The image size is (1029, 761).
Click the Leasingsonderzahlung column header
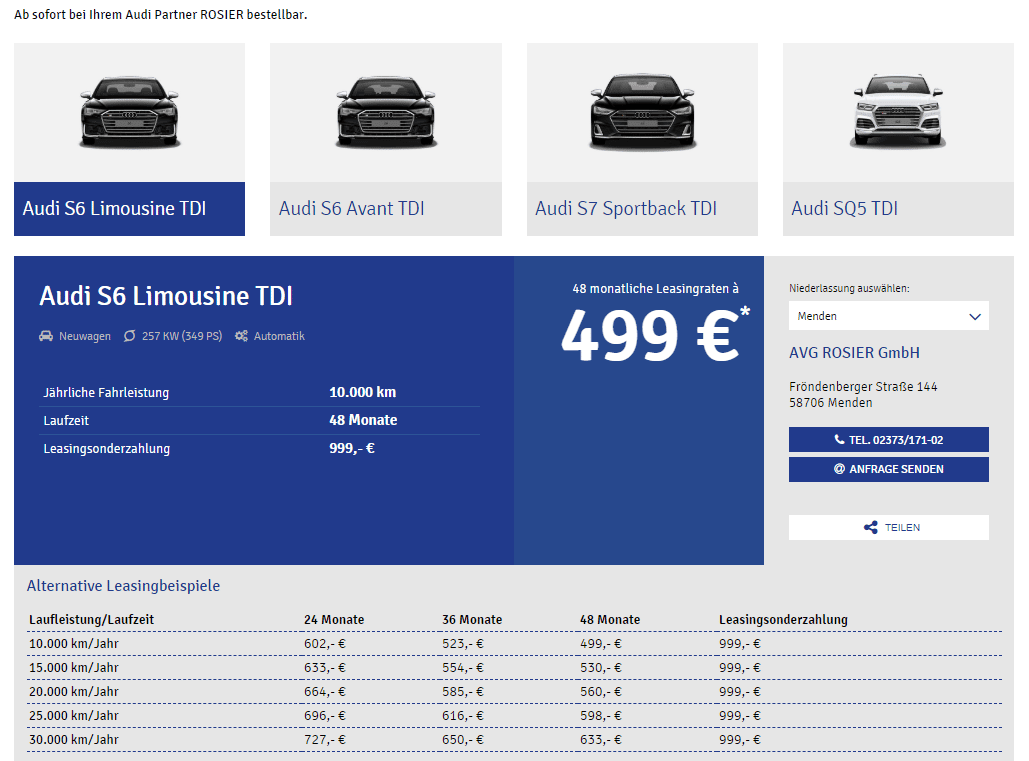[x=783, y=619]
